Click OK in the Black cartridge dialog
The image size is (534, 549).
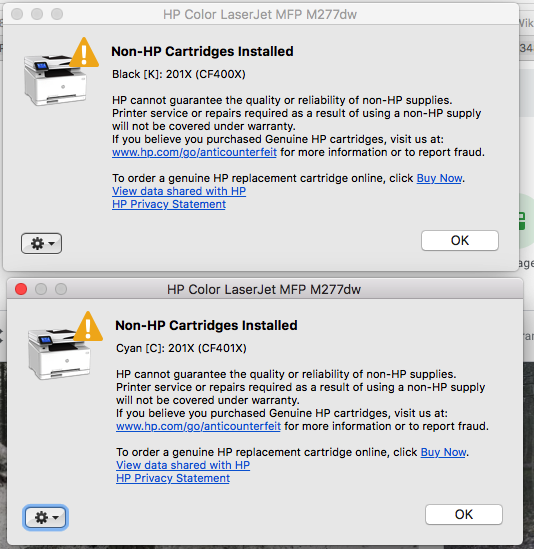460,241
